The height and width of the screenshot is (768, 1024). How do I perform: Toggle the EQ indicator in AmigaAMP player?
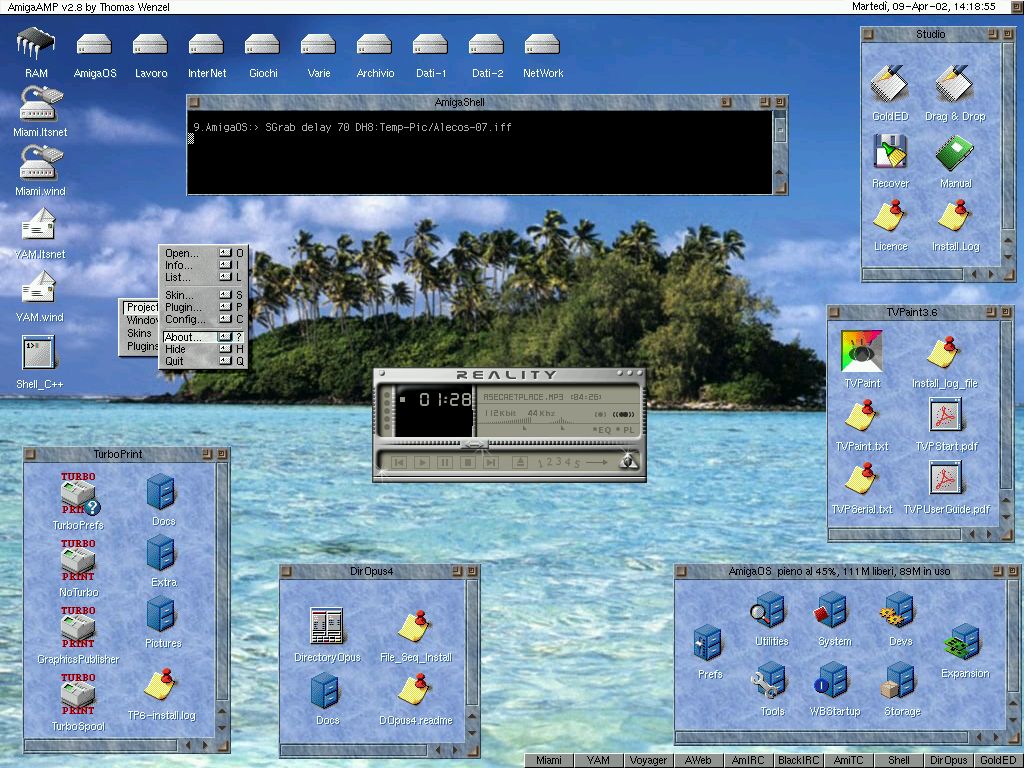600,430
